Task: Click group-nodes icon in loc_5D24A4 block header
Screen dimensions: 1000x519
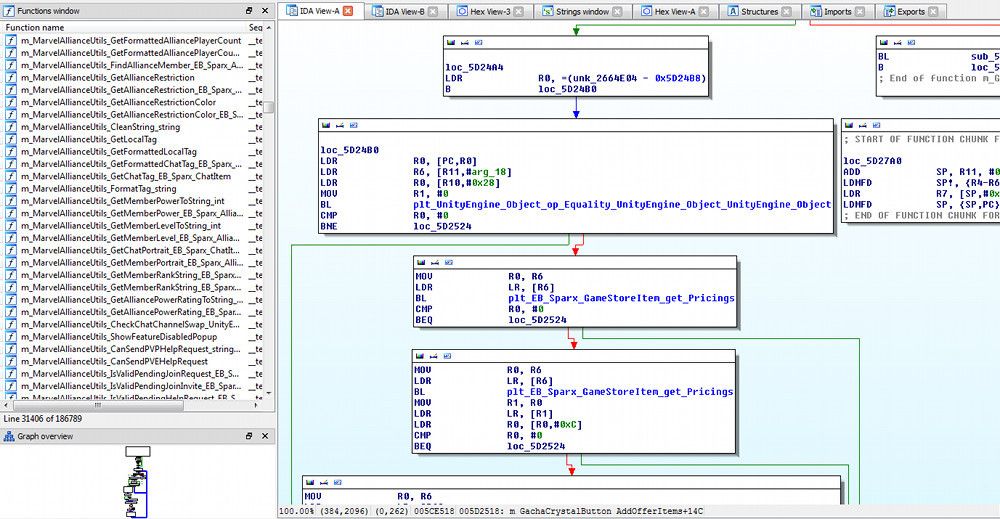Action: coord(478,43)
